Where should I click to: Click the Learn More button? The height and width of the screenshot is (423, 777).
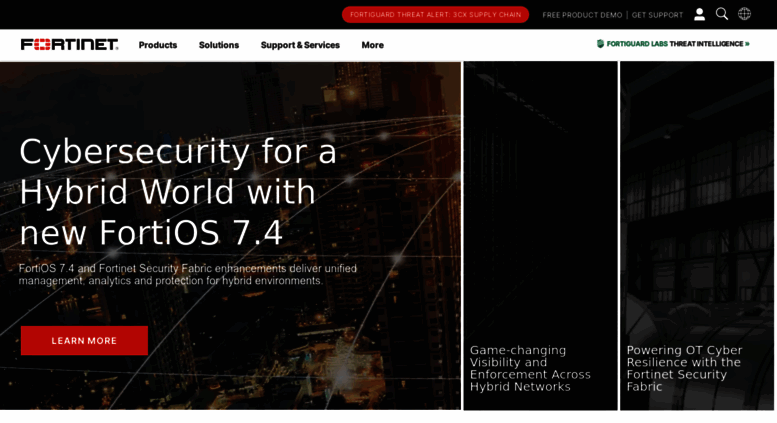[84, 340]
